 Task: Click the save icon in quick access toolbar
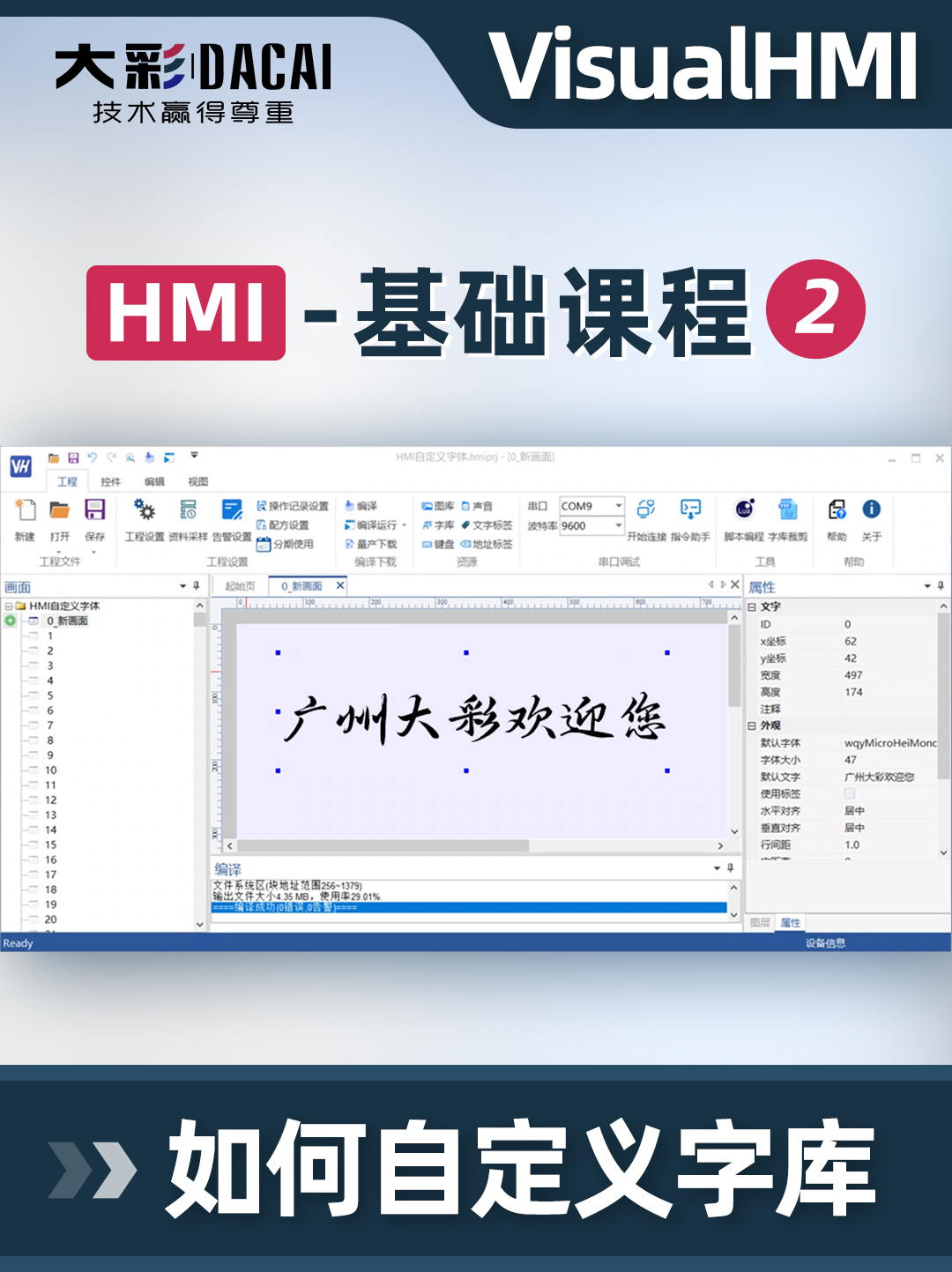73,457
